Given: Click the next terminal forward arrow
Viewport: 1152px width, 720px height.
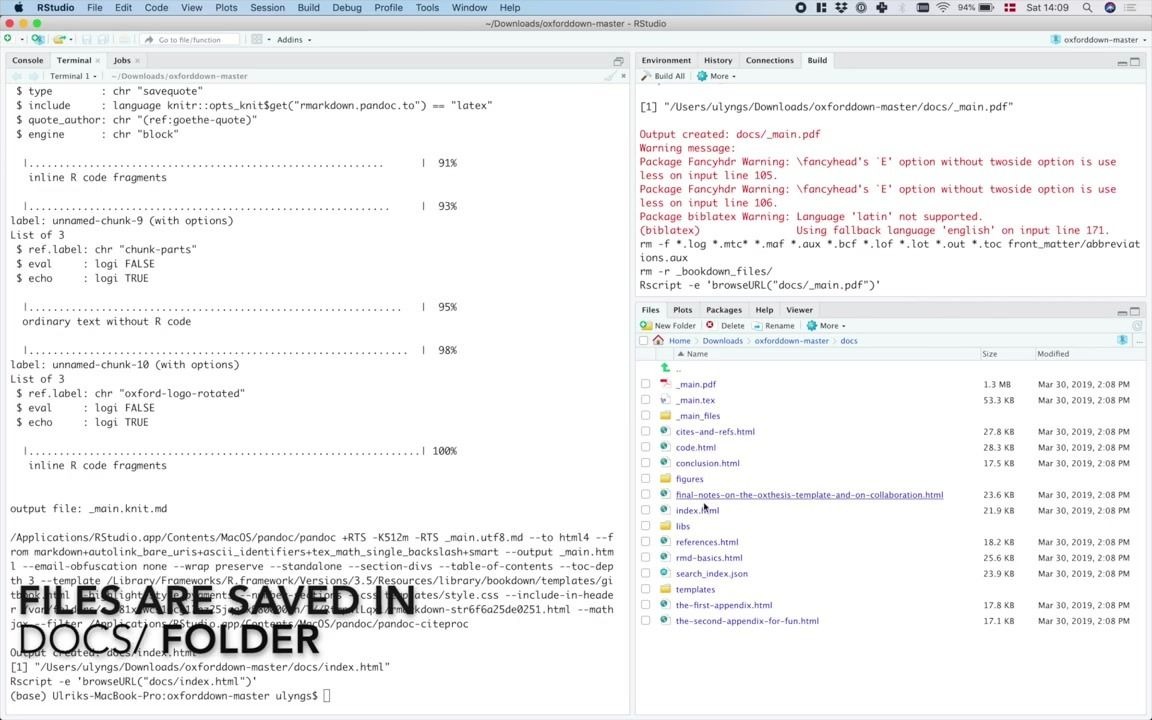Looking at the screenshot, I should pyautogui.click(x=32, y=76).
